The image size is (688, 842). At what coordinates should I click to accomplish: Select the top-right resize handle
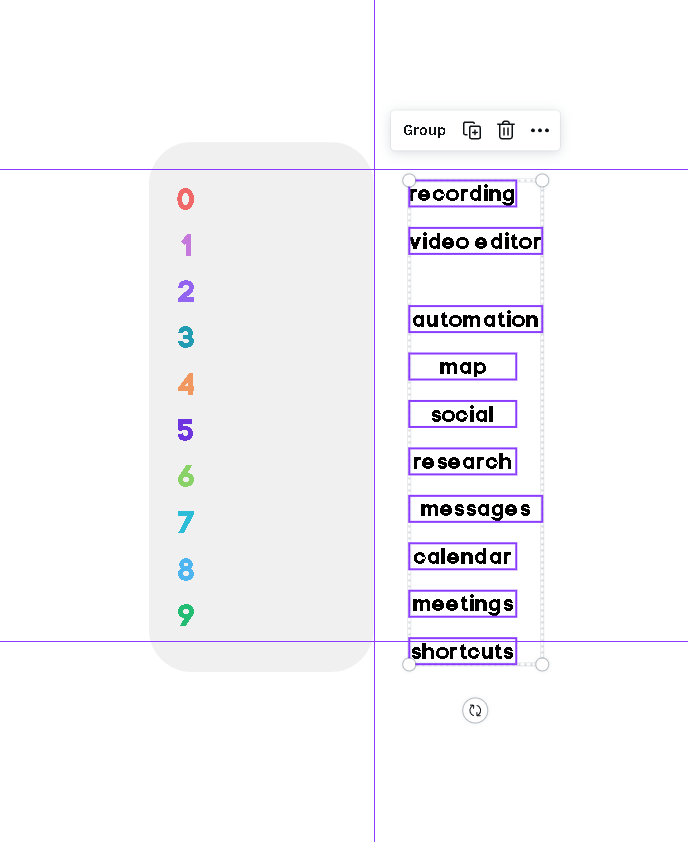tap(542, 180)
